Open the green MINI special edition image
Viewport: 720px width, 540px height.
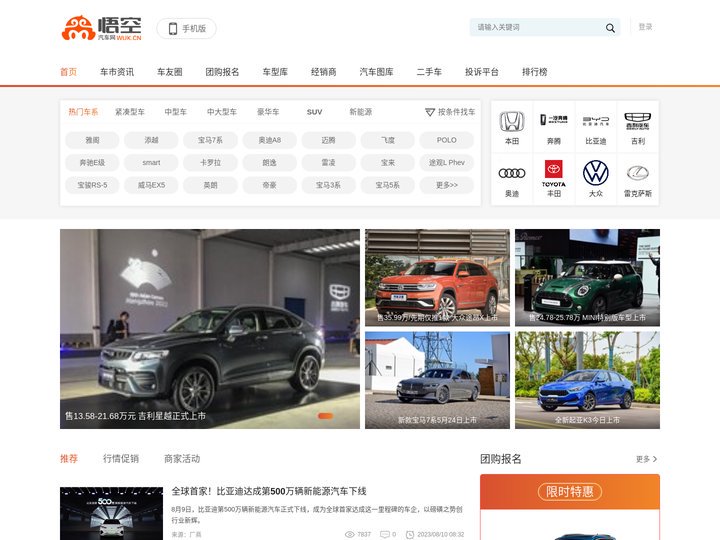click(x=587, y=278)
